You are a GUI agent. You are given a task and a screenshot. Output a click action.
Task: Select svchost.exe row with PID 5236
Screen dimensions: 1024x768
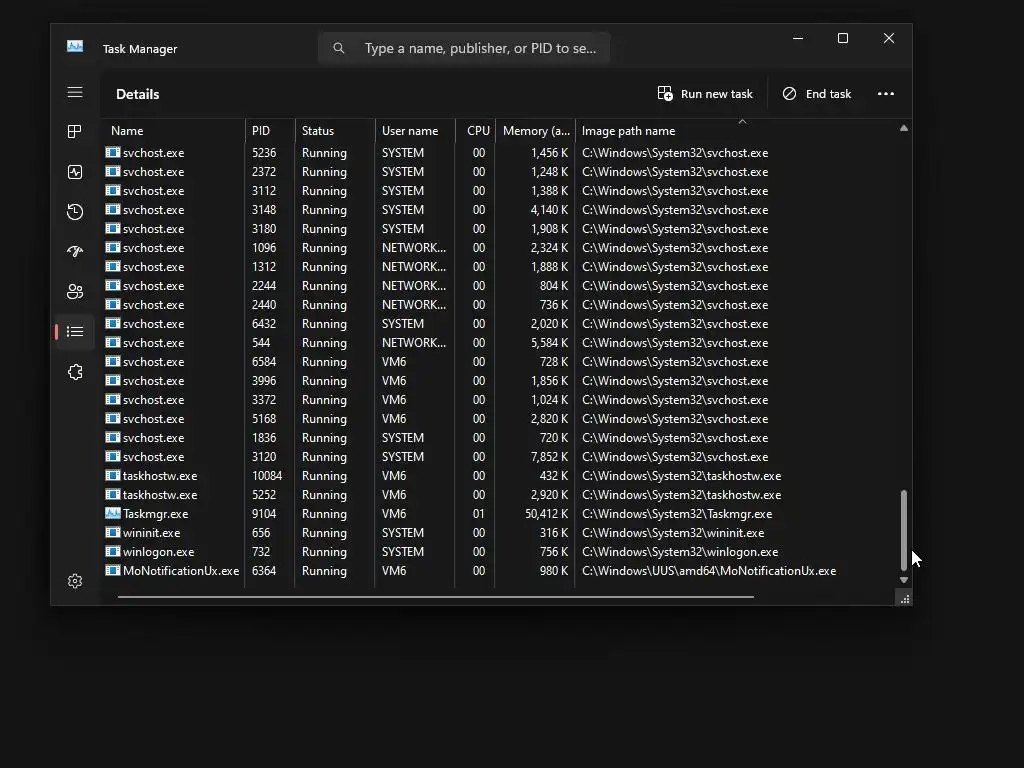(500, 153)
